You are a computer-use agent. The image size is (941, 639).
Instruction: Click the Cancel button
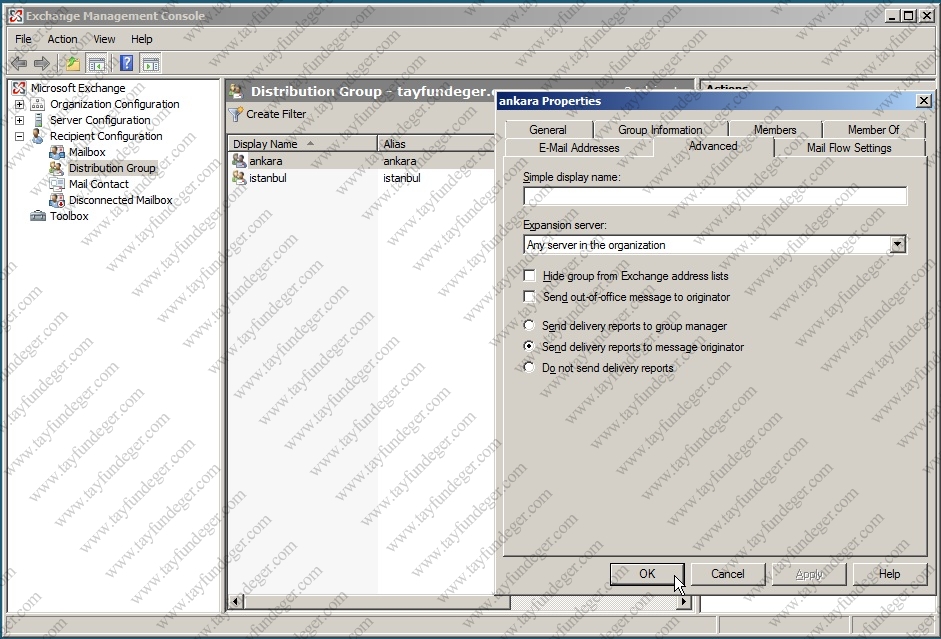pos(727,574)
